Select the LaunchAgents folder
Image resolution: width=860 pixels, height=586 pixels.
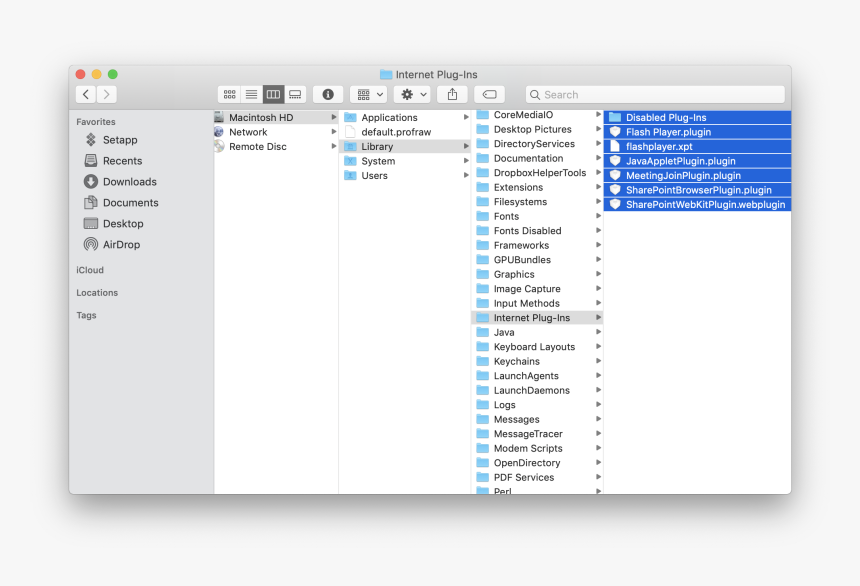[538, 376]
